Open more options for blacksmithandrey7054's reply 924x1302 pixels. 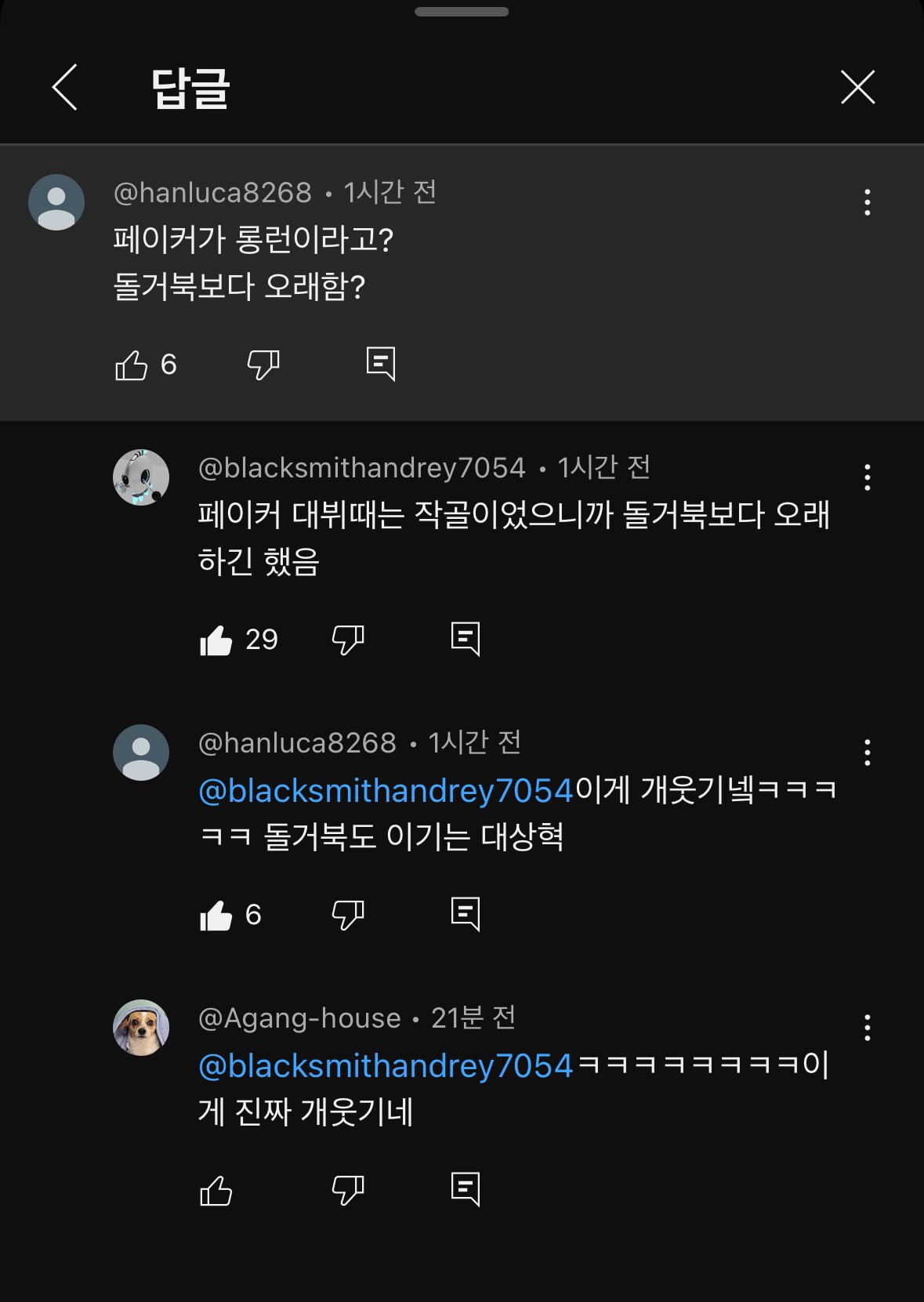[867, 477]
